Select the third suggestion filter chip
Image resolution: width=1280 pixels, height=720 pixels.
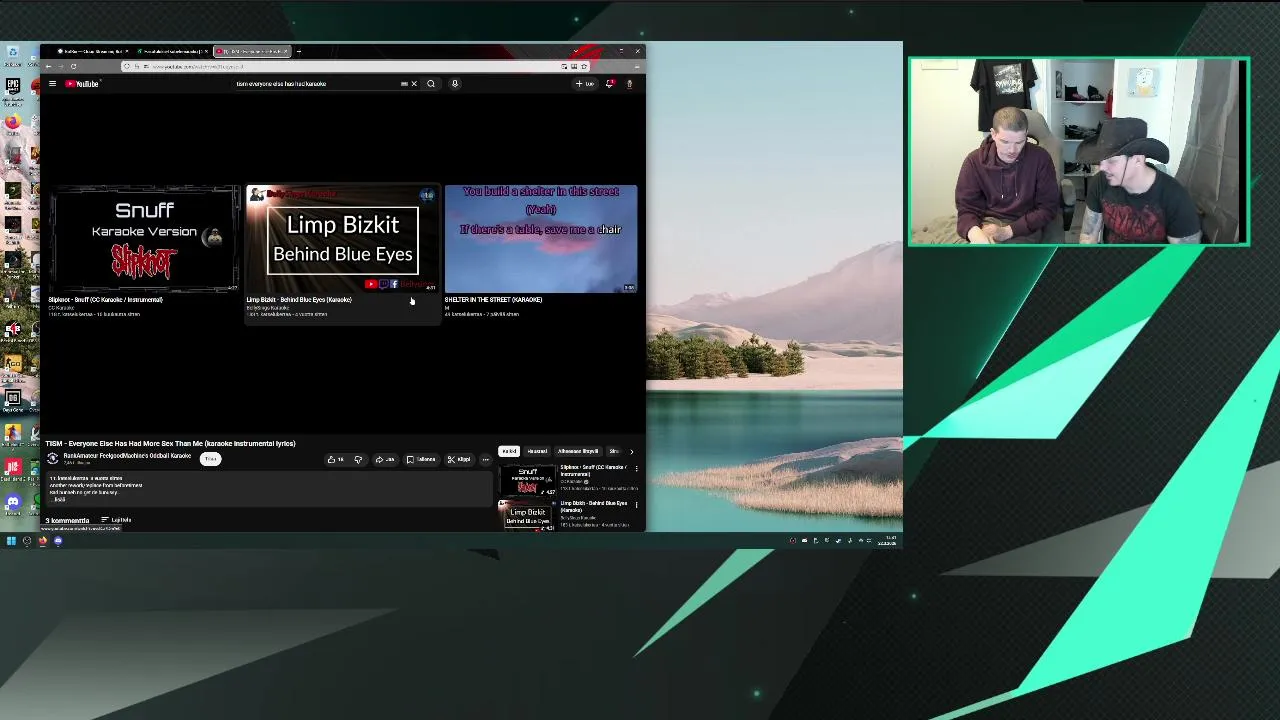[578, 451]
